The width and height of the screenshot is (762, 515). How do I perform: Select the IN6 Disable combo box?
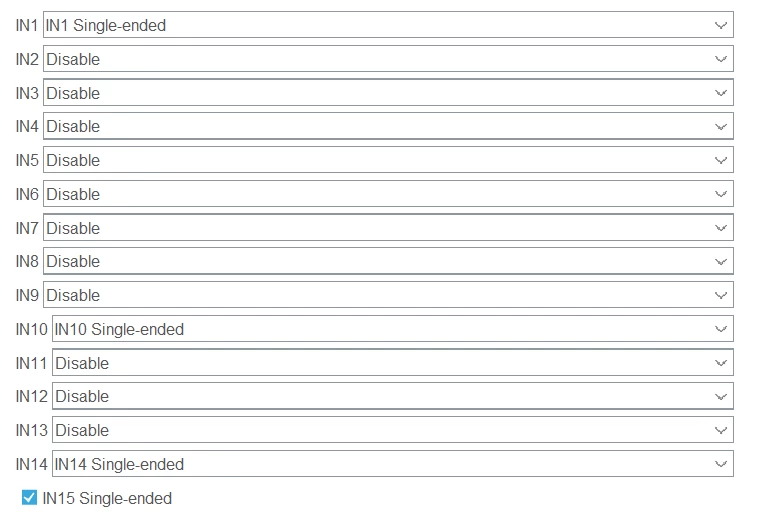tap(388, 194)
